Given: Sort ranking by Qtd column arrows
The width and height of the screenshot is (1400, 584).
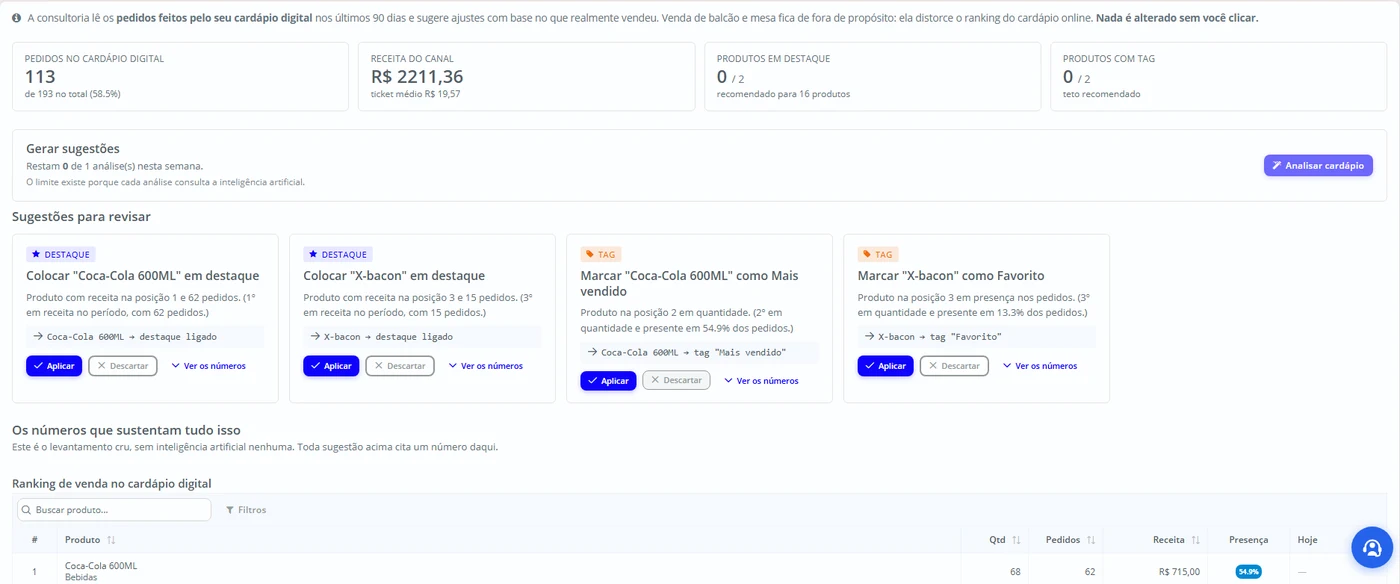Looking at the screenshot, I should click(x=1016, y=540).
